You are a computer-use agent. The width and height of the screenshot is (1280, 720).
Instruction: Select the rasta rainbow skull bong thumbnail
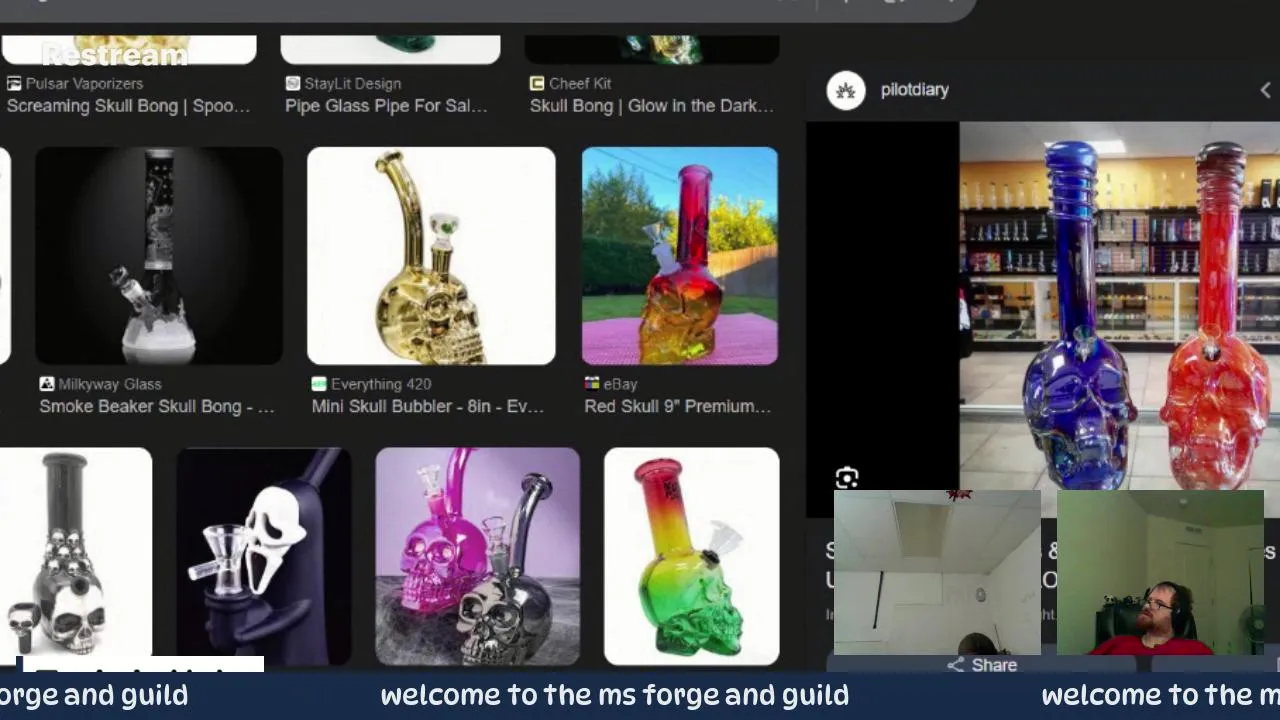click(691, 556)
